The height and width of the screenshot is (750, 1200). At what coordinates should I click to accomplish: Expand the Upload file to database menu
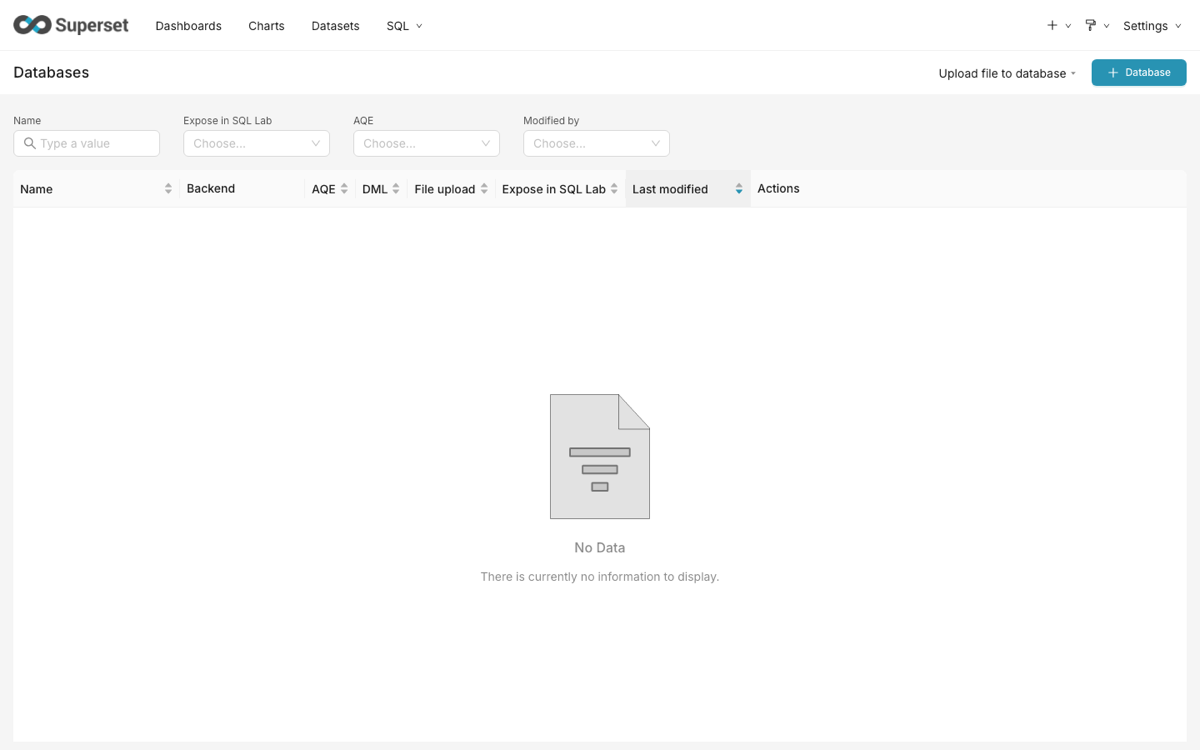tap(1007, 73)
